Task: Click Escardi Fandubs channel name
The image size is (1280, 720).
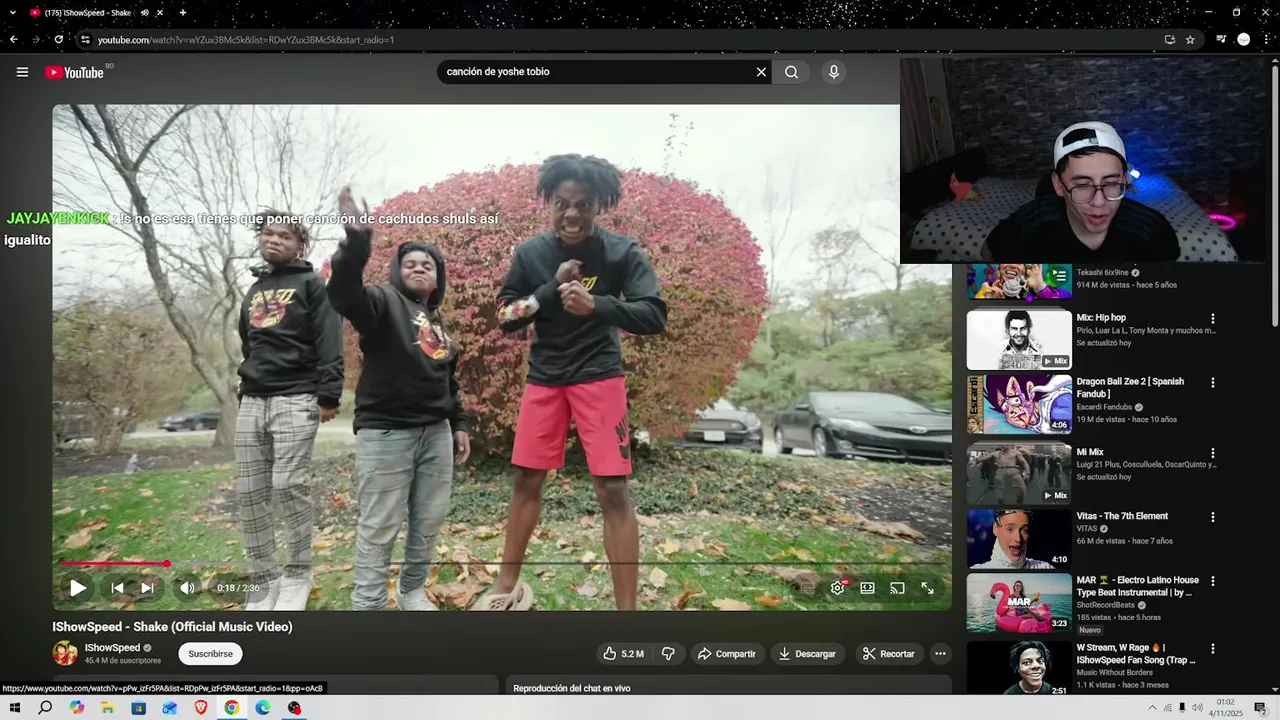Action: tap(1104, 407)
